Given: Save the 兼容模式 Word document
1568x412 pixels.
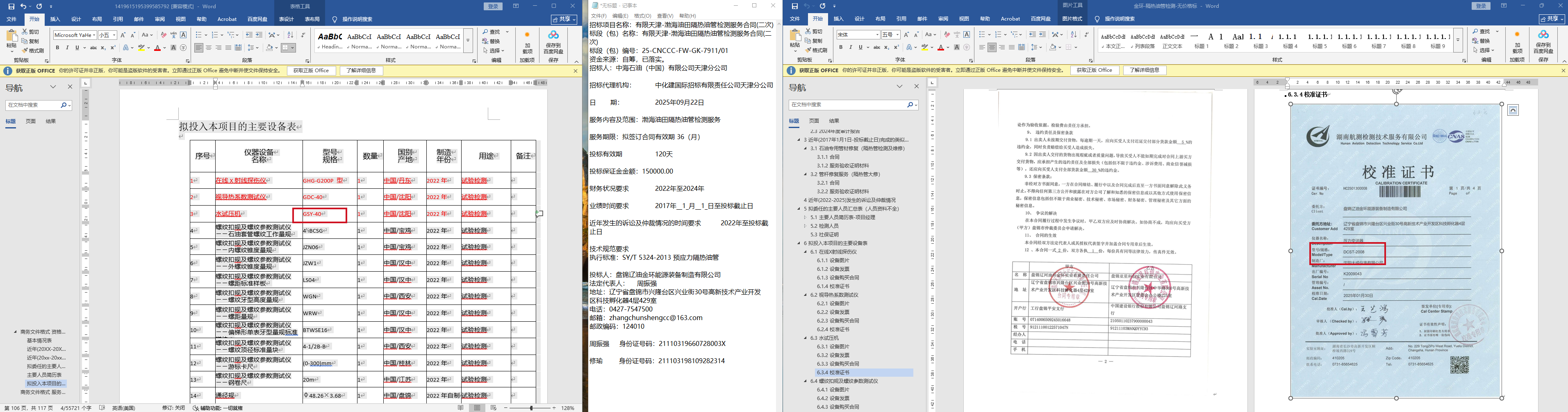Looking at the screenshot, I should [x=11, y=6].
